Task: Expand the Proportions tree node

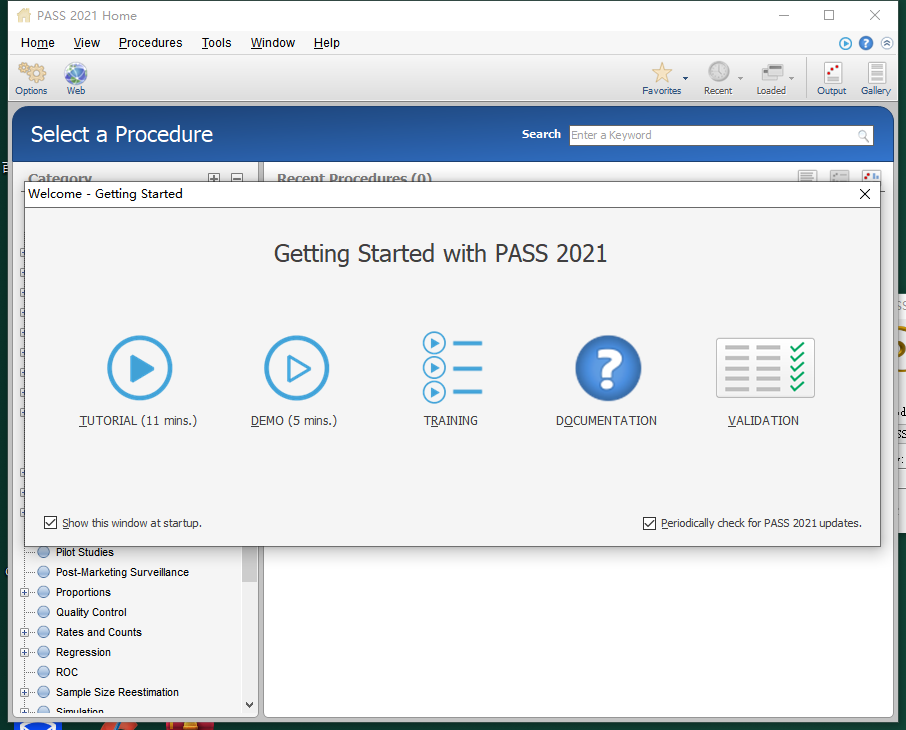Action: [24, 592]
